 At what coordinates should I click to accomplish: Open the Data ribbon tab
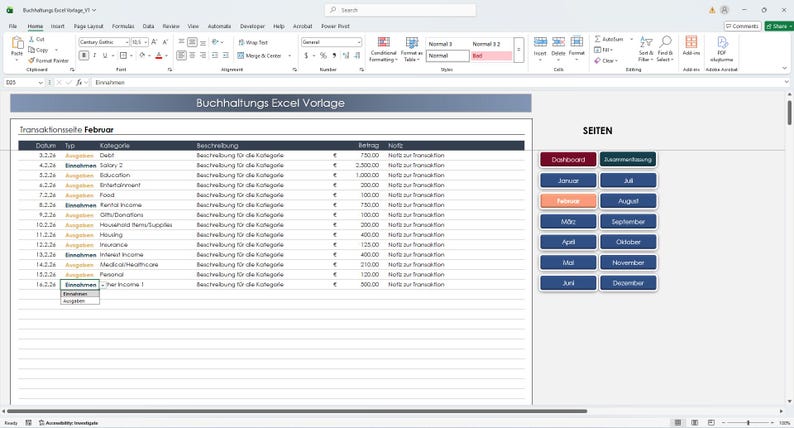click(x=148, y=26)
